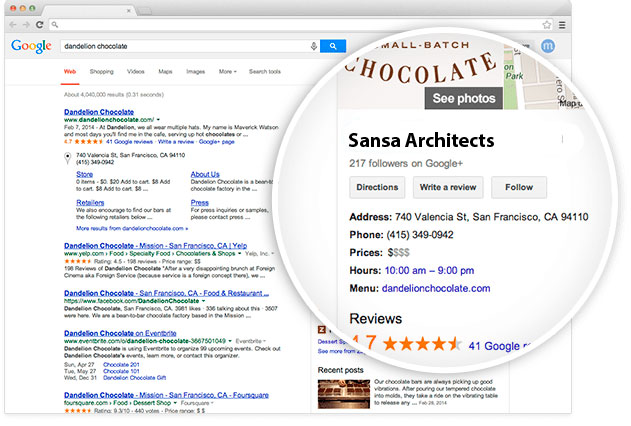
Task: Open the browser hamburger menu
Action: coord(562,25)
